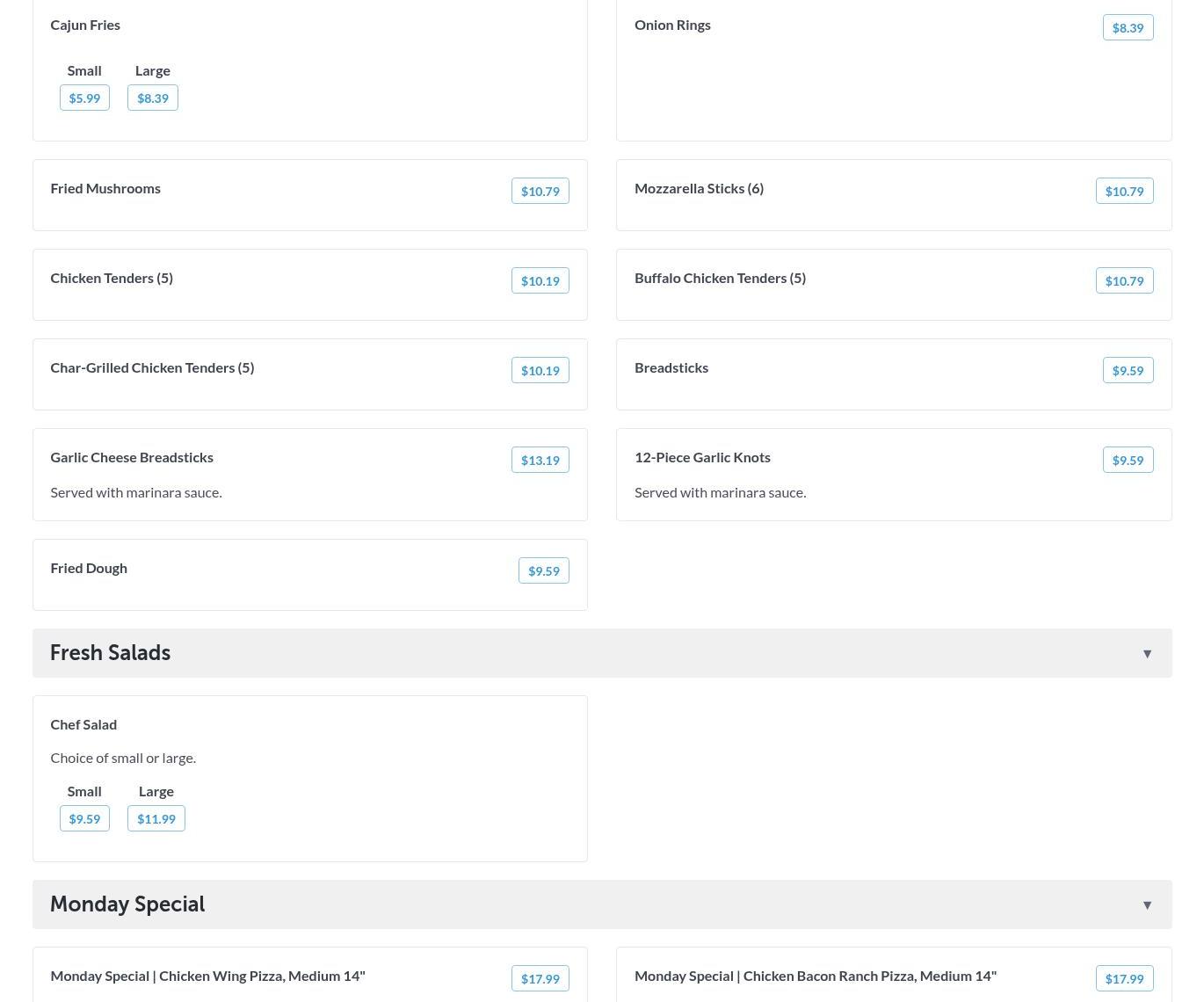Image resolution: width=1204 pixels, height=1002 pixels.
Task: Open the Garlic Cheese Breadsticks item title
Action: coord(132,457)
